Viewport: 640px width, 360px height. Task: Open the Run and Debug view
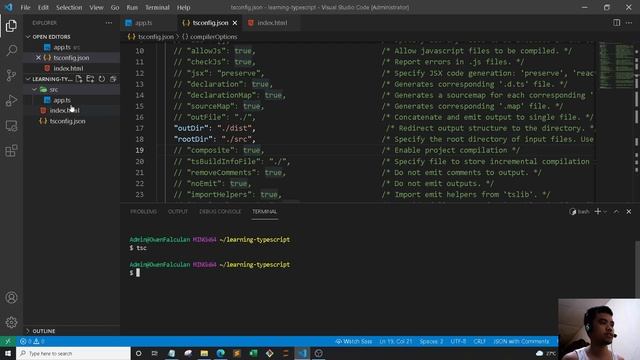point(11,100)
